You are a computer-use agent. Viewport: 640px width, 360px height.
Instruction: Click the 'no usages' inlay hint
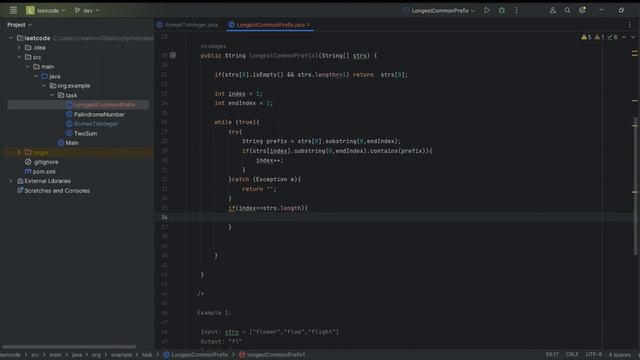coord(213,46)
